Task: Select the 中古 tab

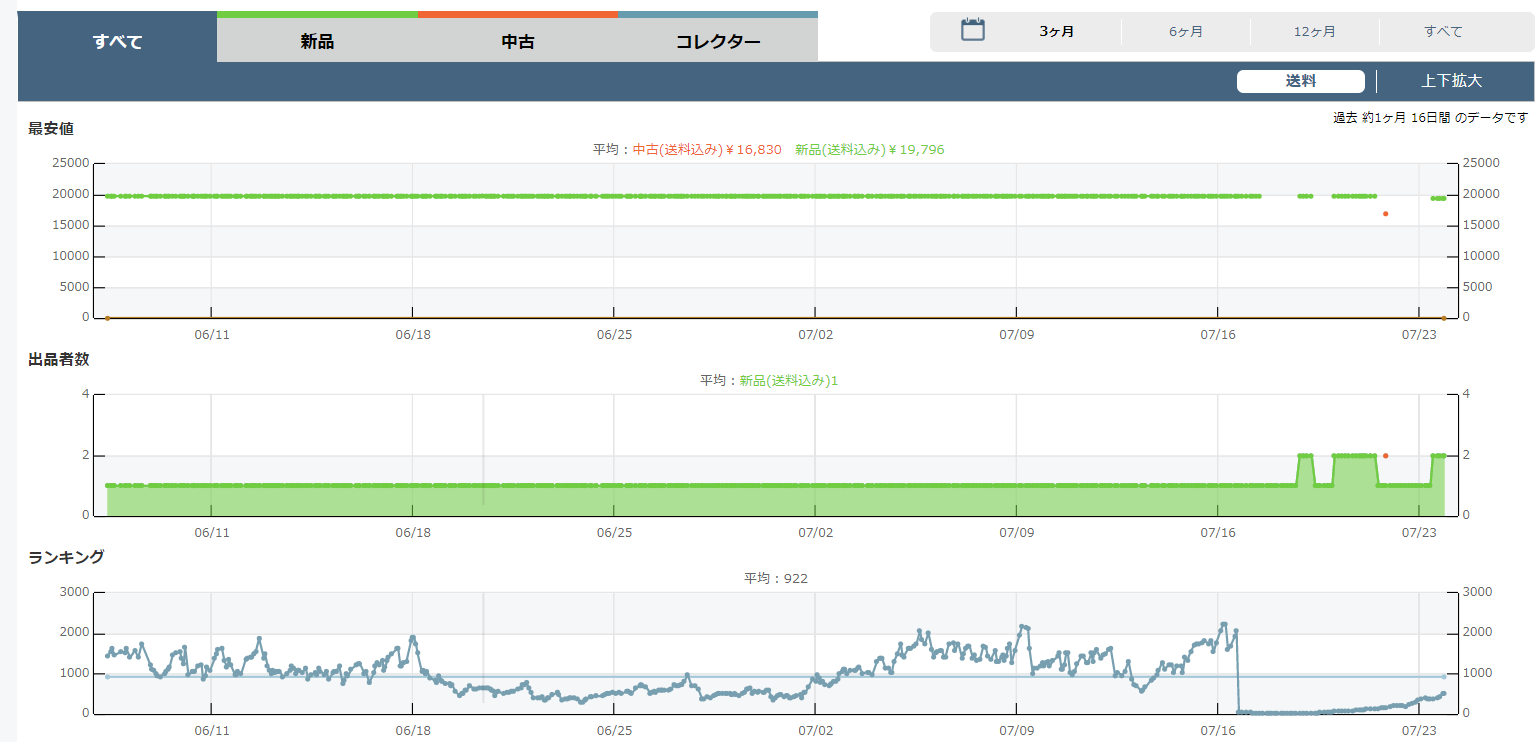Action: point(517,41)
